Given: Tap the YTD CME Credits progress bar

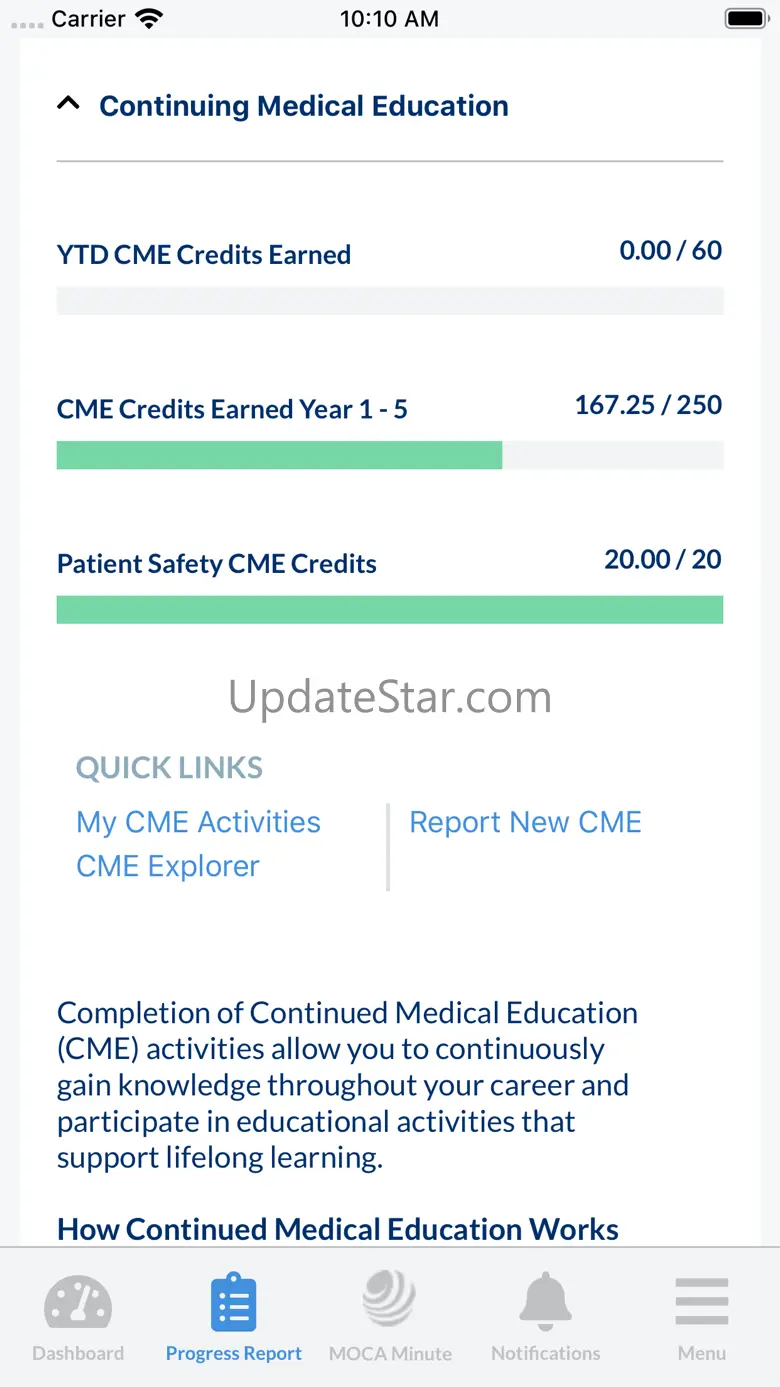Looking at the screenshot, I should click(390, 300).
